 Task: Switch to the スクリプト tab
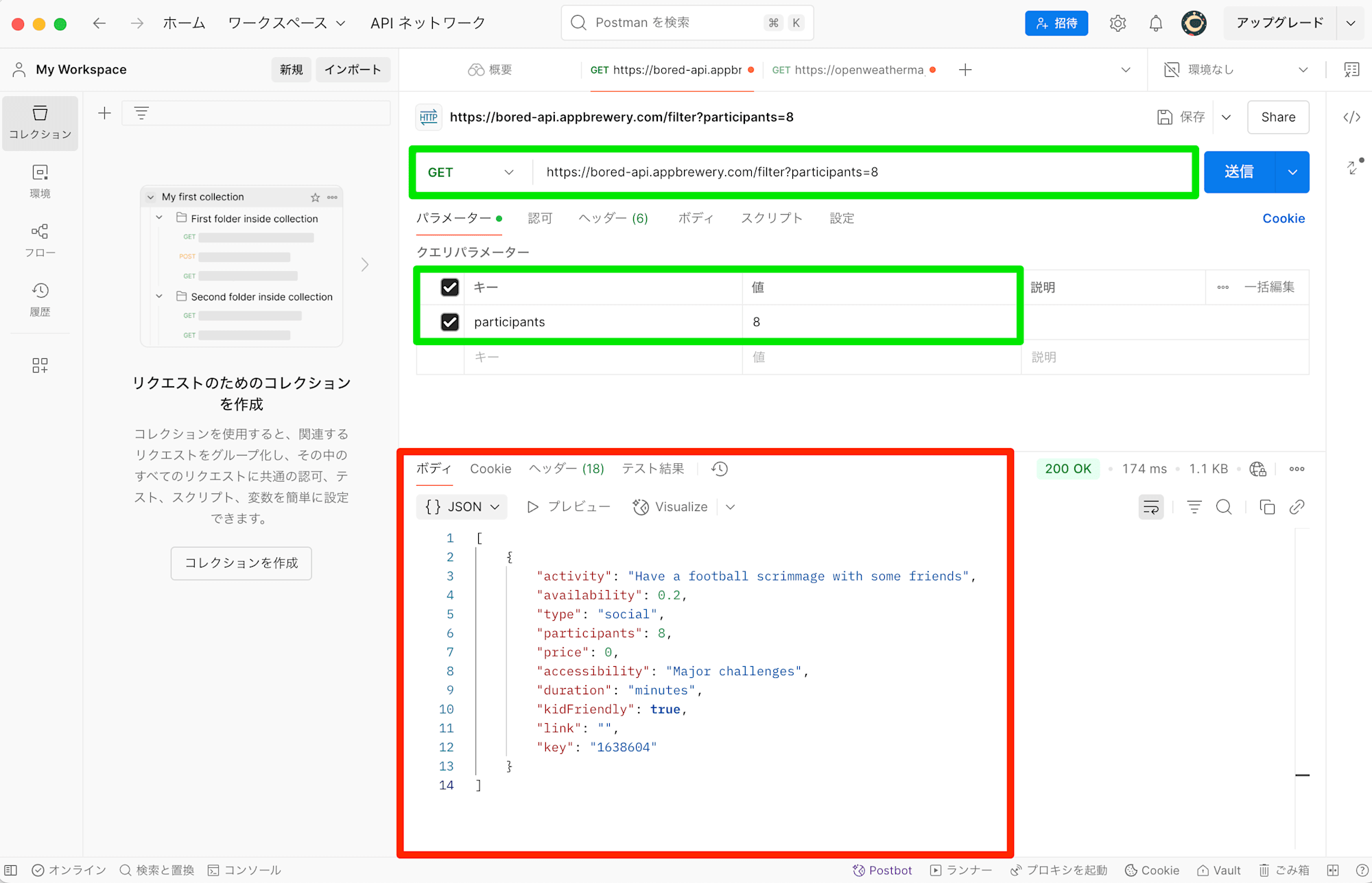coord(771,218)
